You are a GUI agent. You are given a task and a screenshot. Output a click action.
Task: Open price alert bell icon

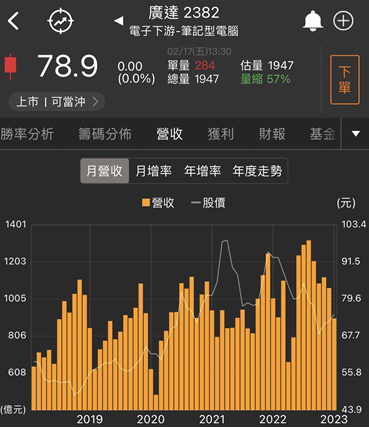[313, 21]
